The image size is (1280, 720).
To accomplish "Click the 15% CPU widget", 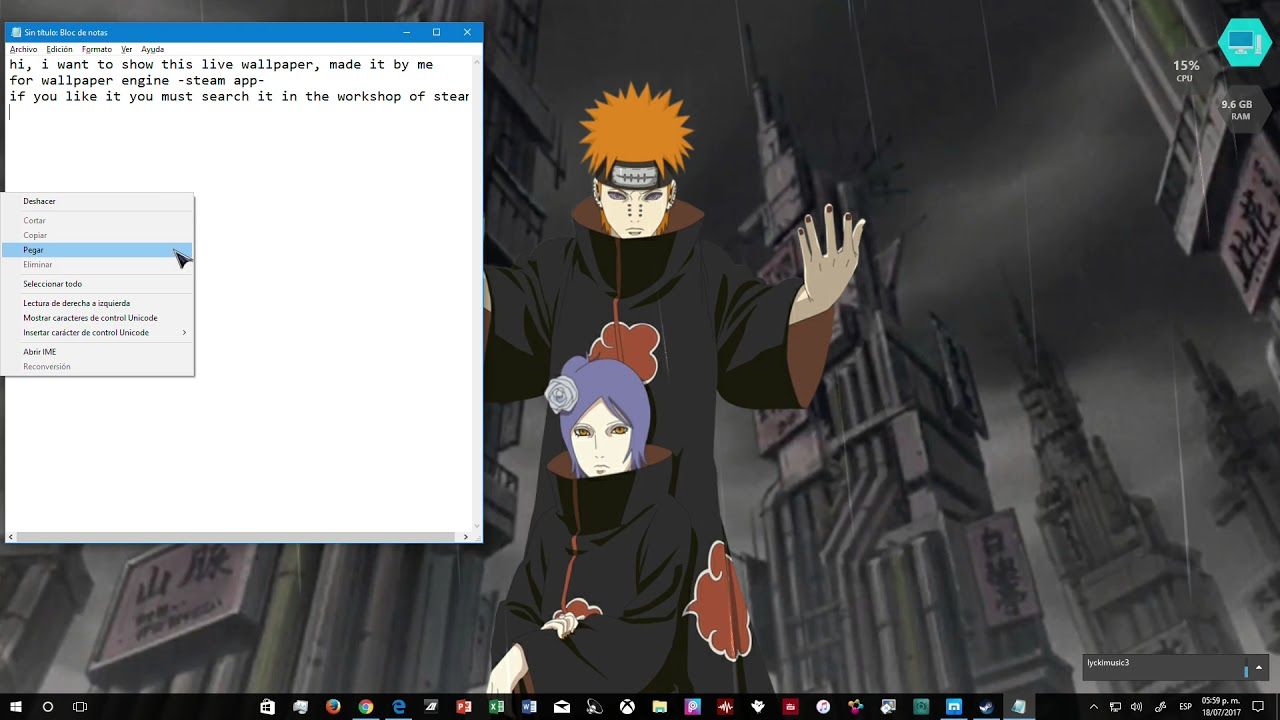I will (x=1185, y=70).
